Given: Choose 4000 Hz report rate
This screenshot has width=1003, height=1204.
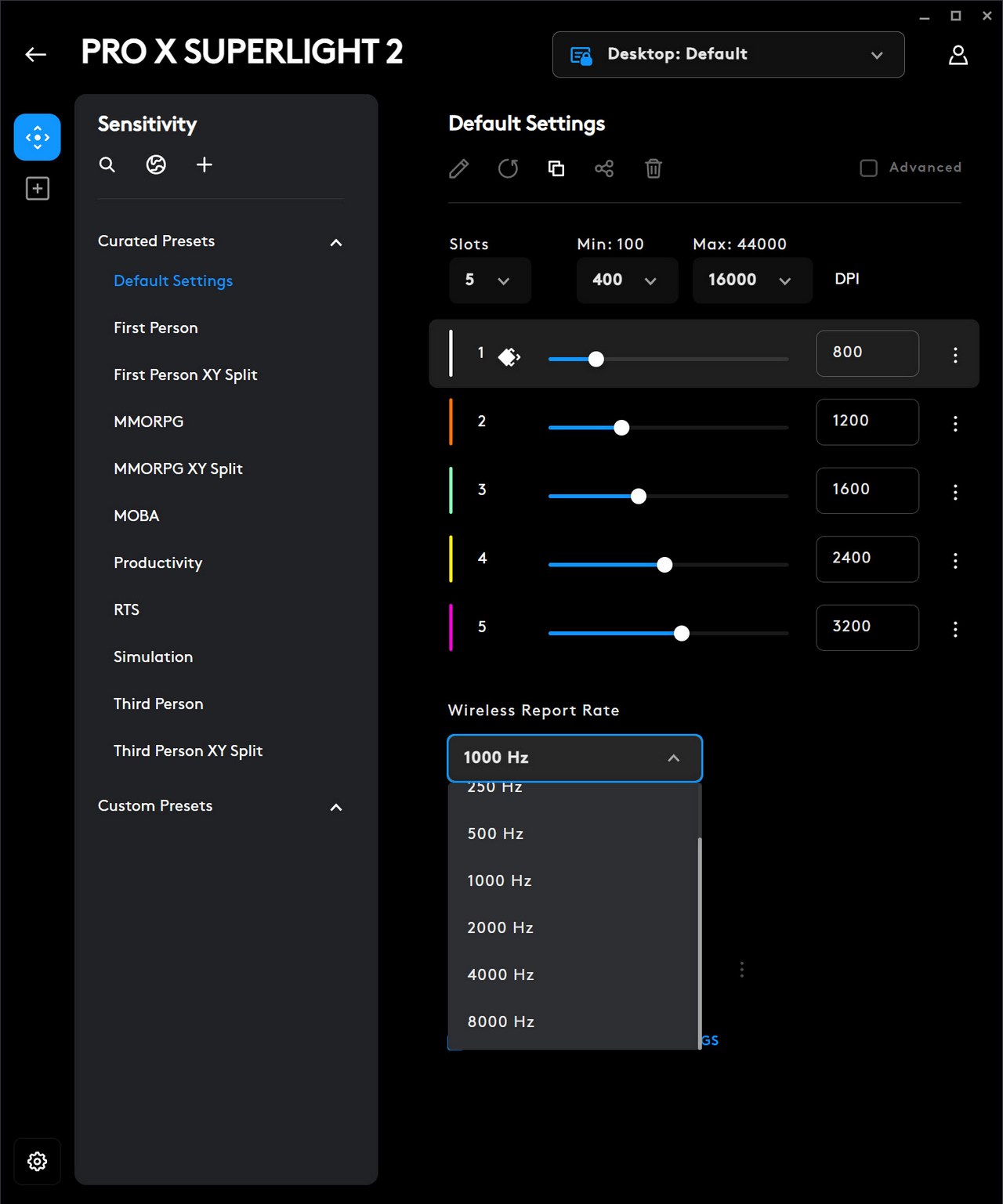Looking at the screenshot, I should tap(573, 974).
